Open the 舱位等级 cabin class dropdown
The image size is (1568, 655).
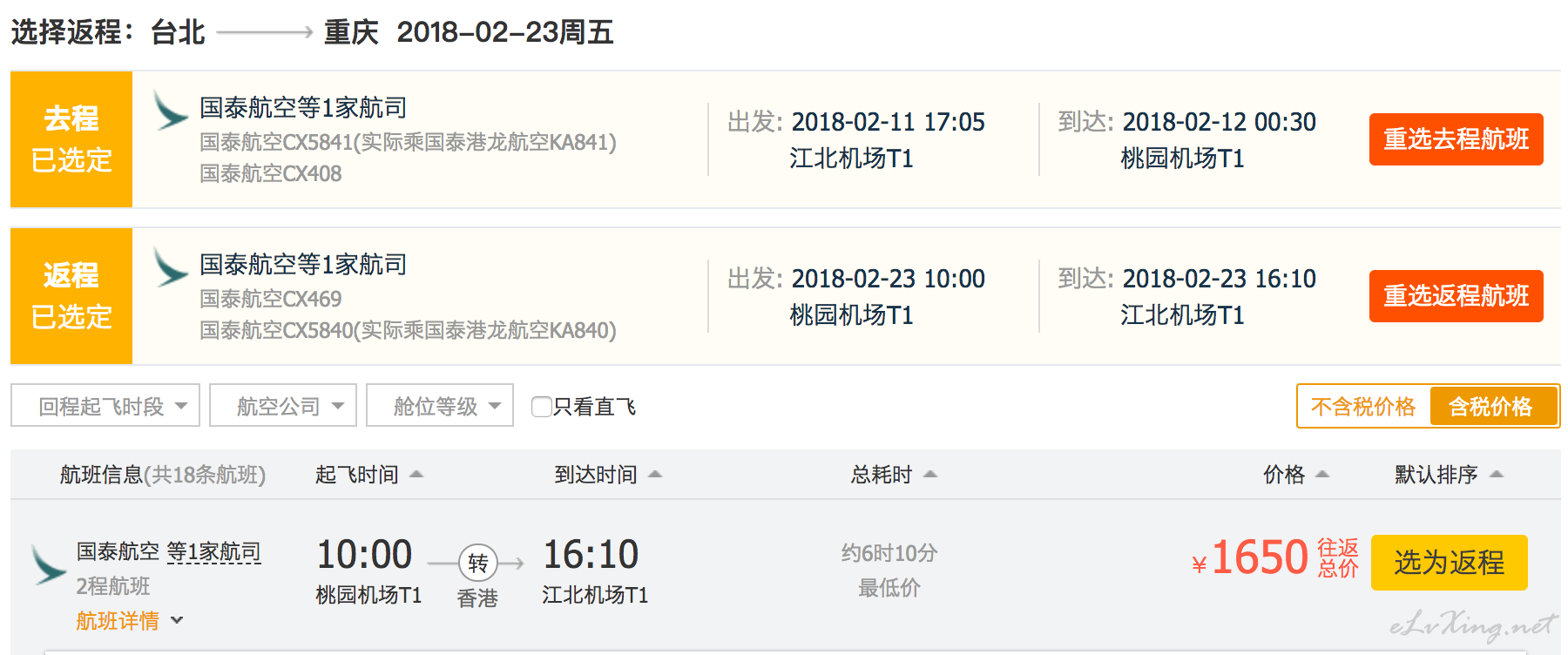(440, 406)
